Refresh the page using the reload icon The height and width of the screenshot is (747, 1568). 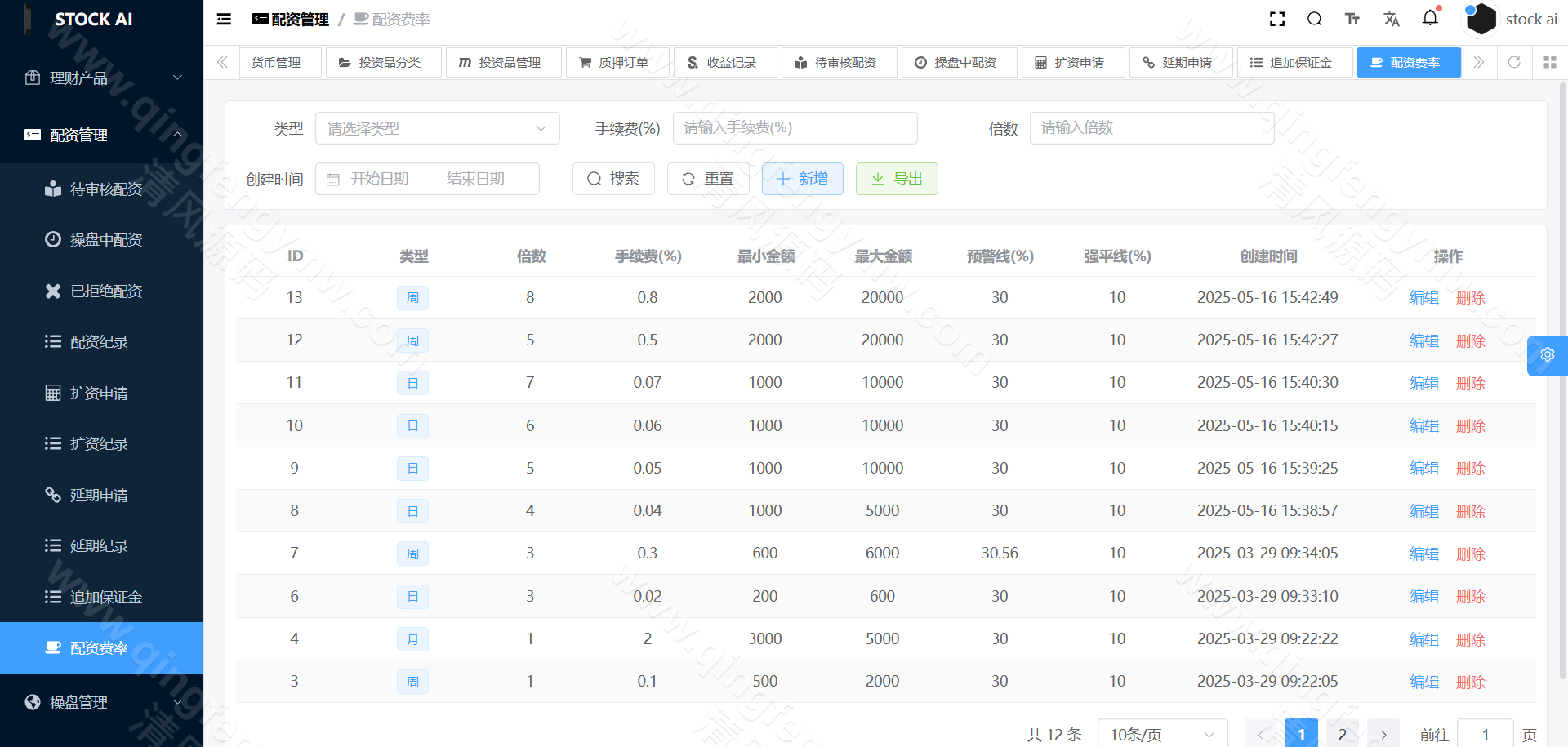point(1515,62)
